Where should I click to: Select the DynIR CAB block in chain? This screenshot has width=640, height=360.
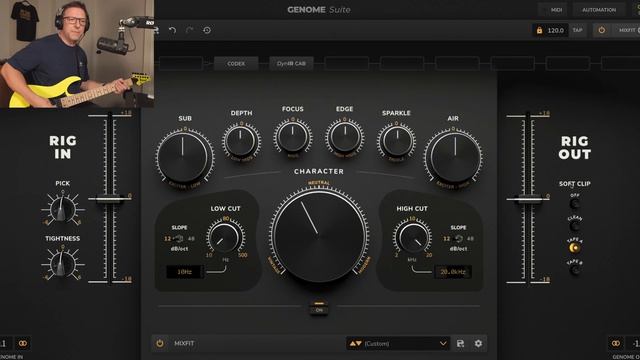(291, 64)
